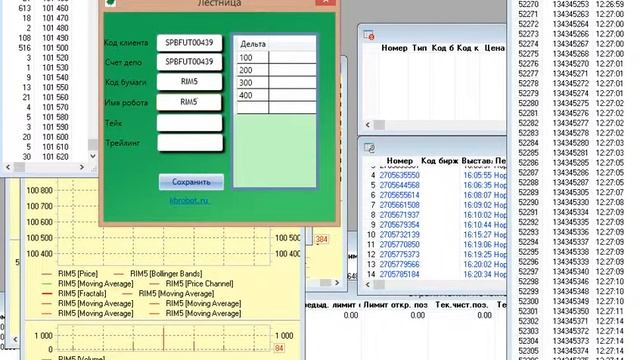Click the orders table icon above Номер Тип headers

[369, 36]
